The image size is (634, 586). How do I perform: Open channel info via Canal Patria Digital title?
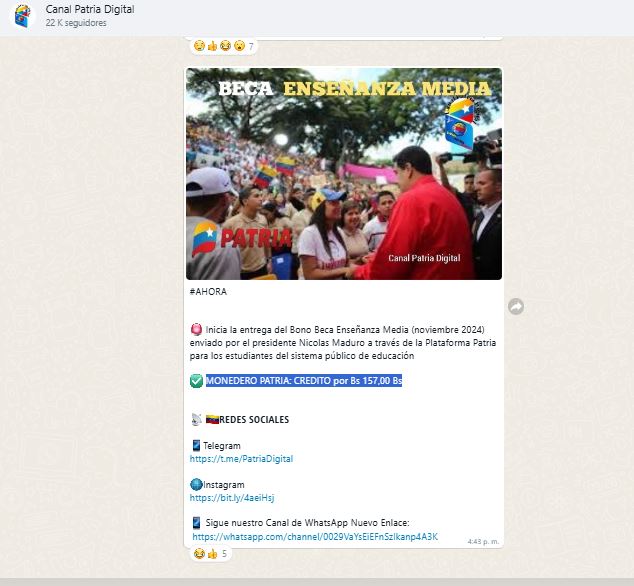pos(90,9)
